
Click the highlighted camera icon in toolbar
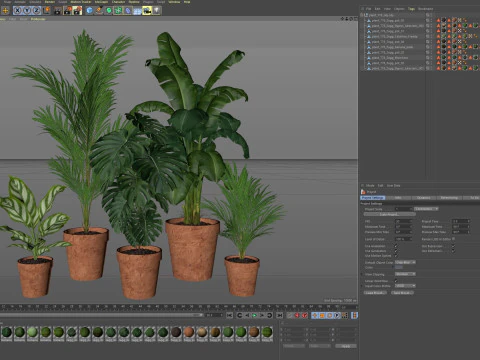click(x=147, y=11)
